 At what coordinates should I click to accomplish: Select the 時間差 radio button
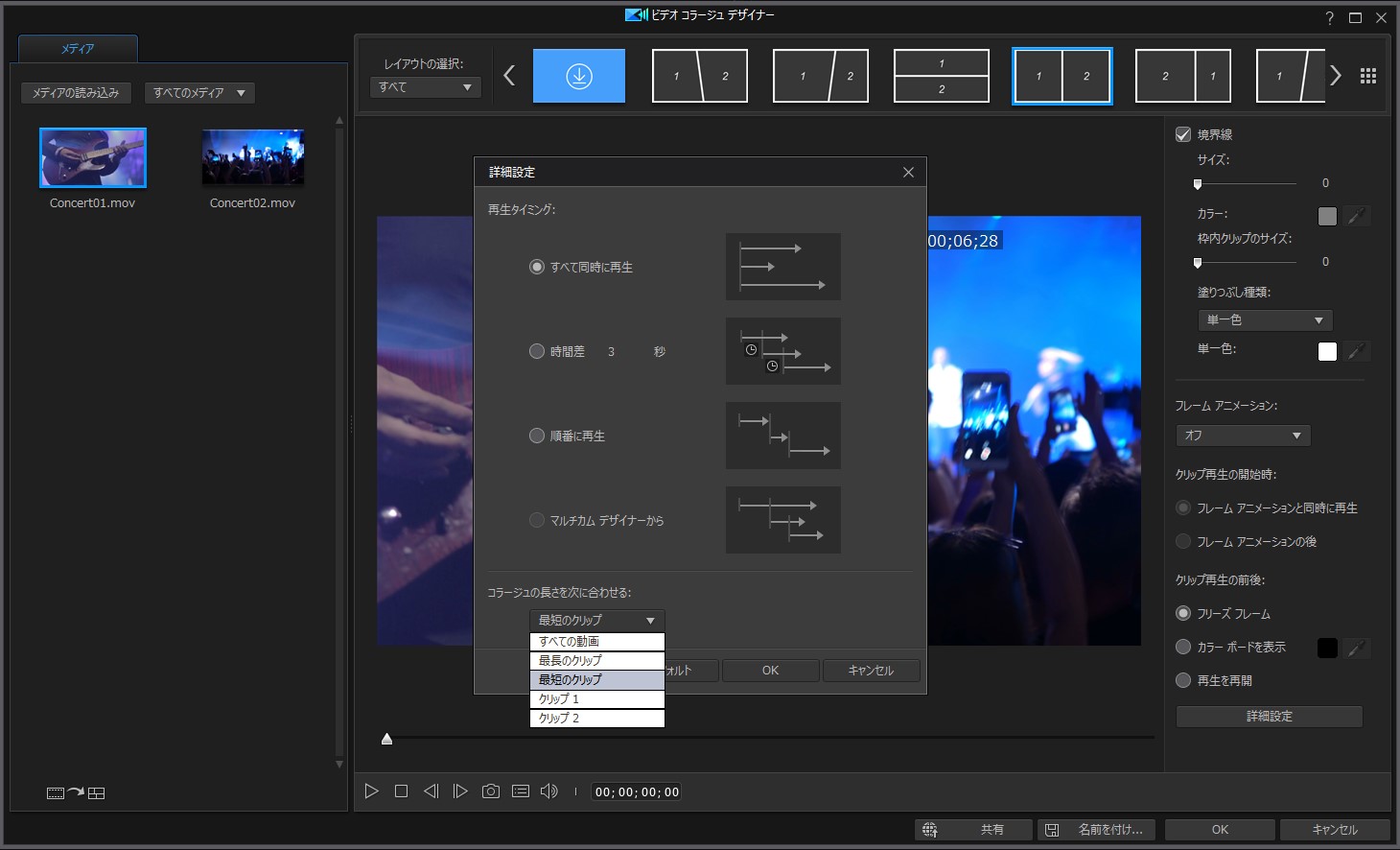(537, 351)
